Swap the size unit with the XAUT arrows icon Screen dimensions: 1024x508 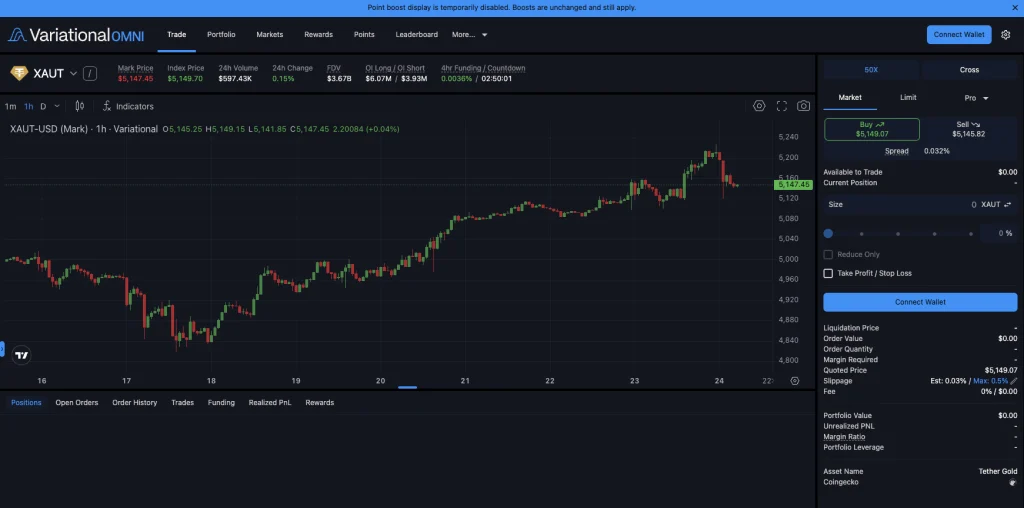pyautogui.click(x=1008, y=204)
